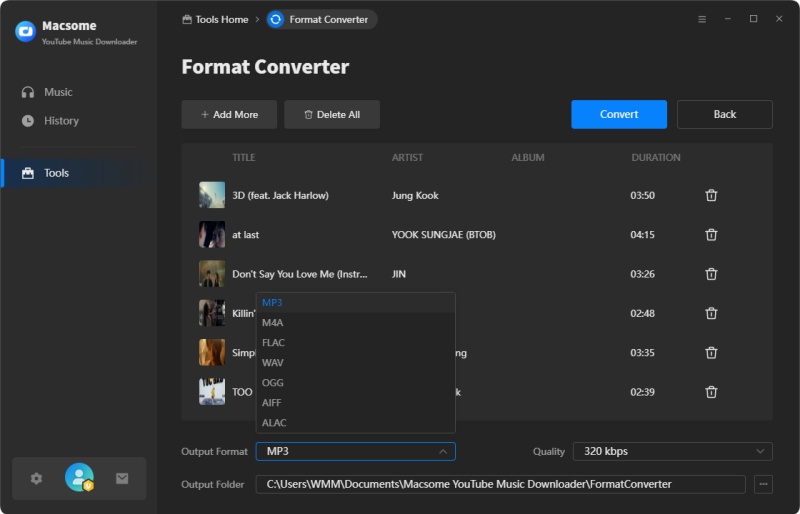Delete the 'at last' track
This screenshot has width=800, height=514.
(x=711, y=235)
